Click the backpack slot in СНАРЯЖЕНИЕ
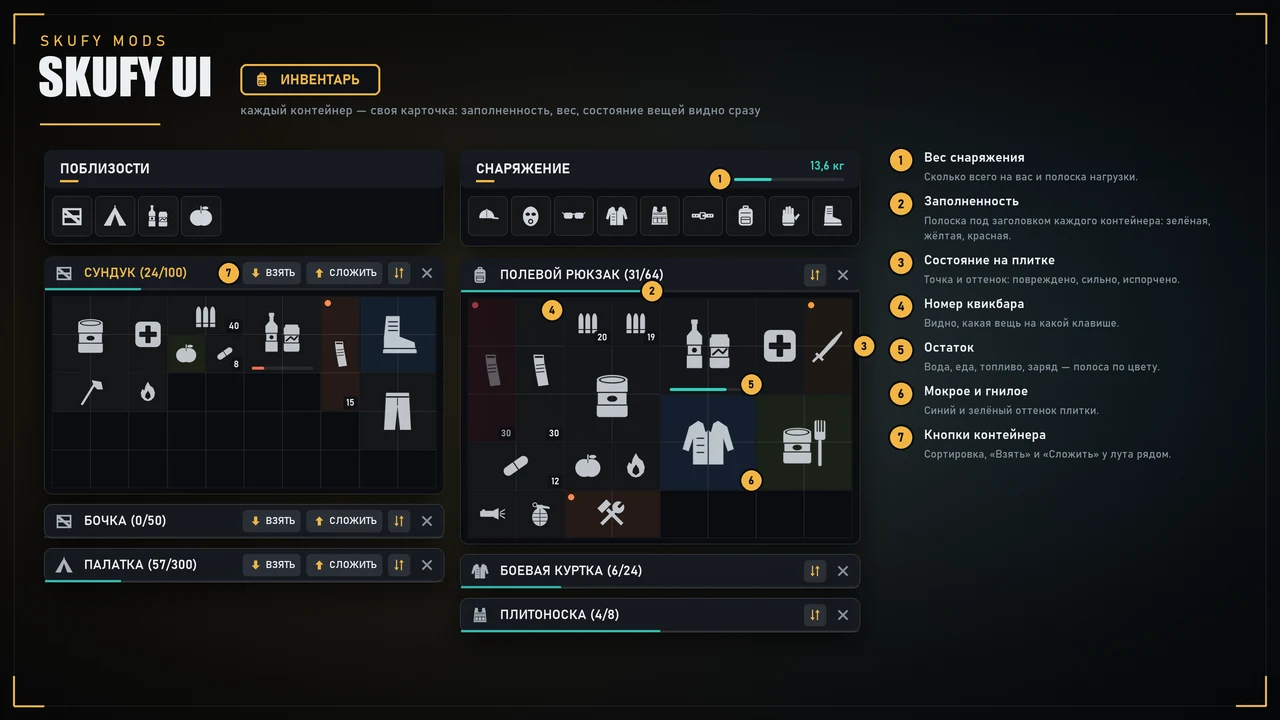The width and height of the screenshot is (1280, 720). click(746, 216)
